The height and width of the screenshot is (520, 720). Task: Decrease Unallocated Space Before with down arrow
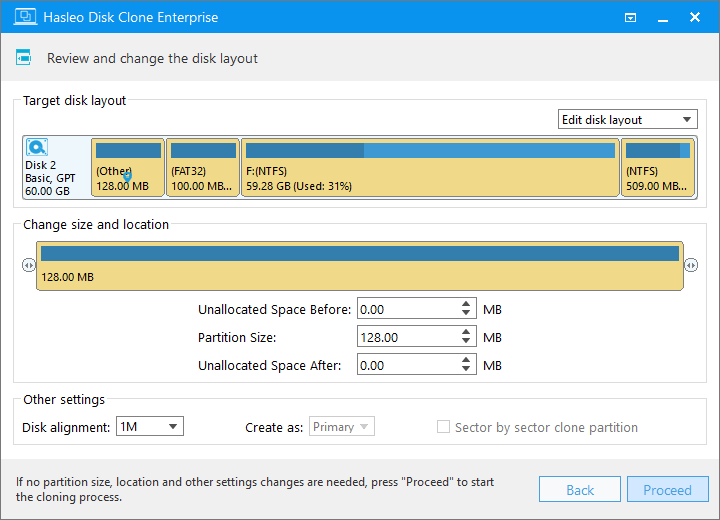pyautogui.click(x=466, y=313)
